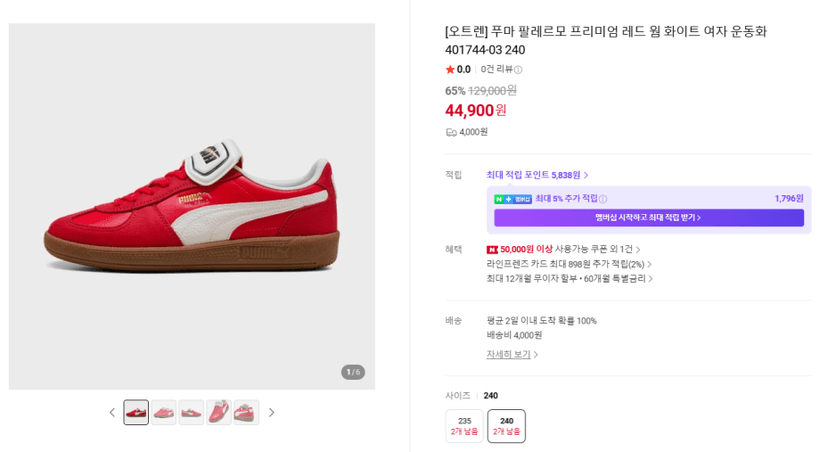828x452 pixels.
Task: Select size 240 option
Action: 506,426
